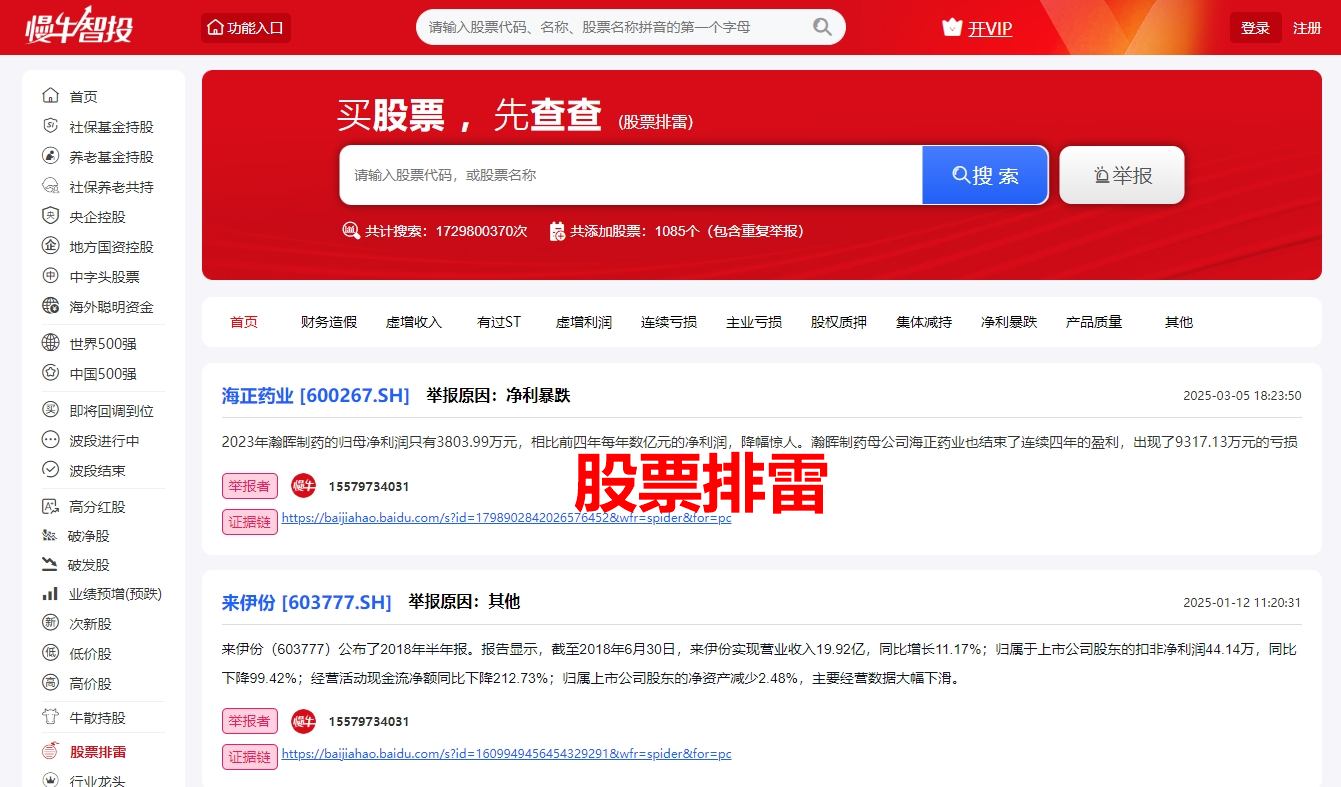Switch to the 虚增利润 tab
This screenshot has height=787, width=1341.
coord(584,322)
